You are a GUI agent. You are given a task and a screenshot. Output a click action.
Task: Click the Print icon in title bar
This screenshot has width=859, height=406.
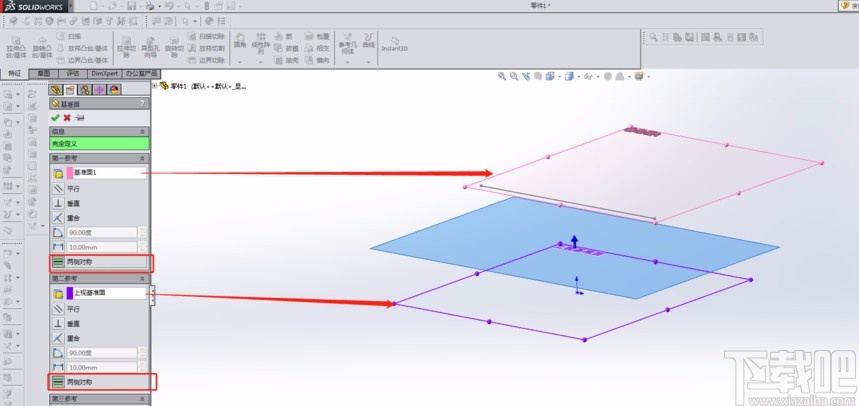(150, 6)
